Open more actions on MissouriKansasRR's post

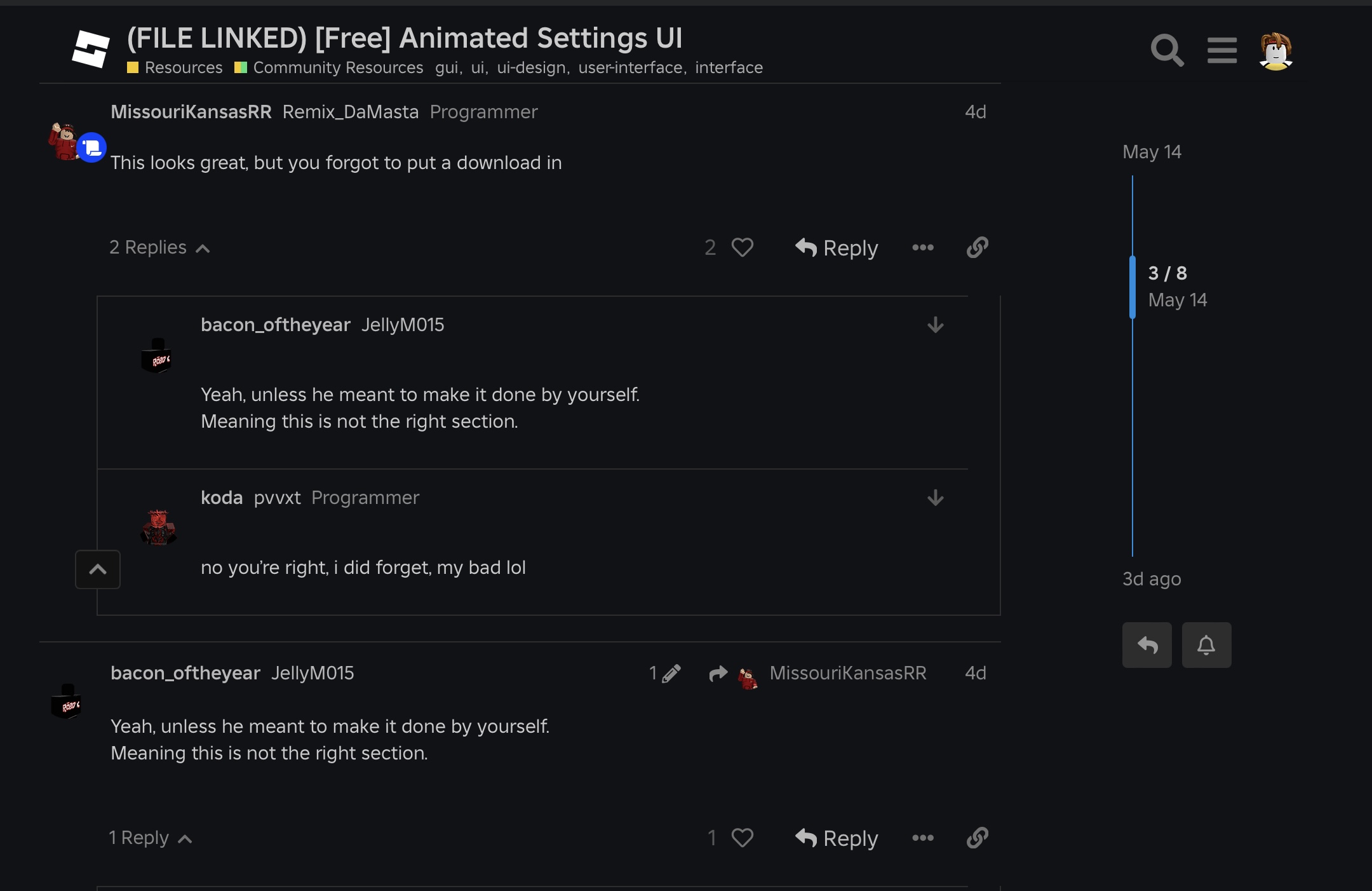click(x=923, y=247)
